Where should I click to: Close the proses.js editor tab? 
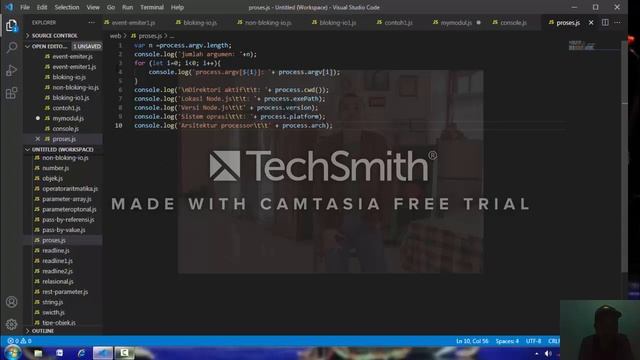591,22
